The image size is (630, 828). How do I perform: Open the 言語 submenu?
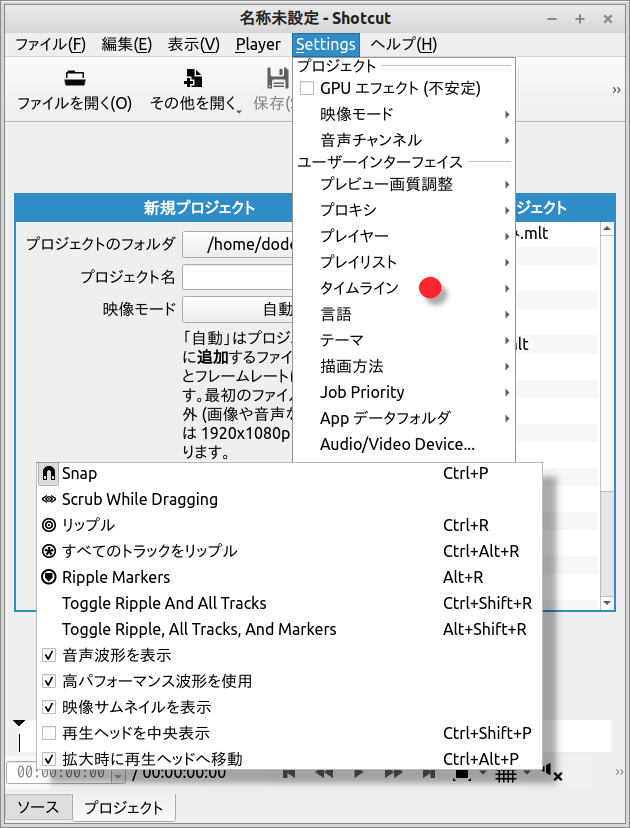tap(404, 314)
